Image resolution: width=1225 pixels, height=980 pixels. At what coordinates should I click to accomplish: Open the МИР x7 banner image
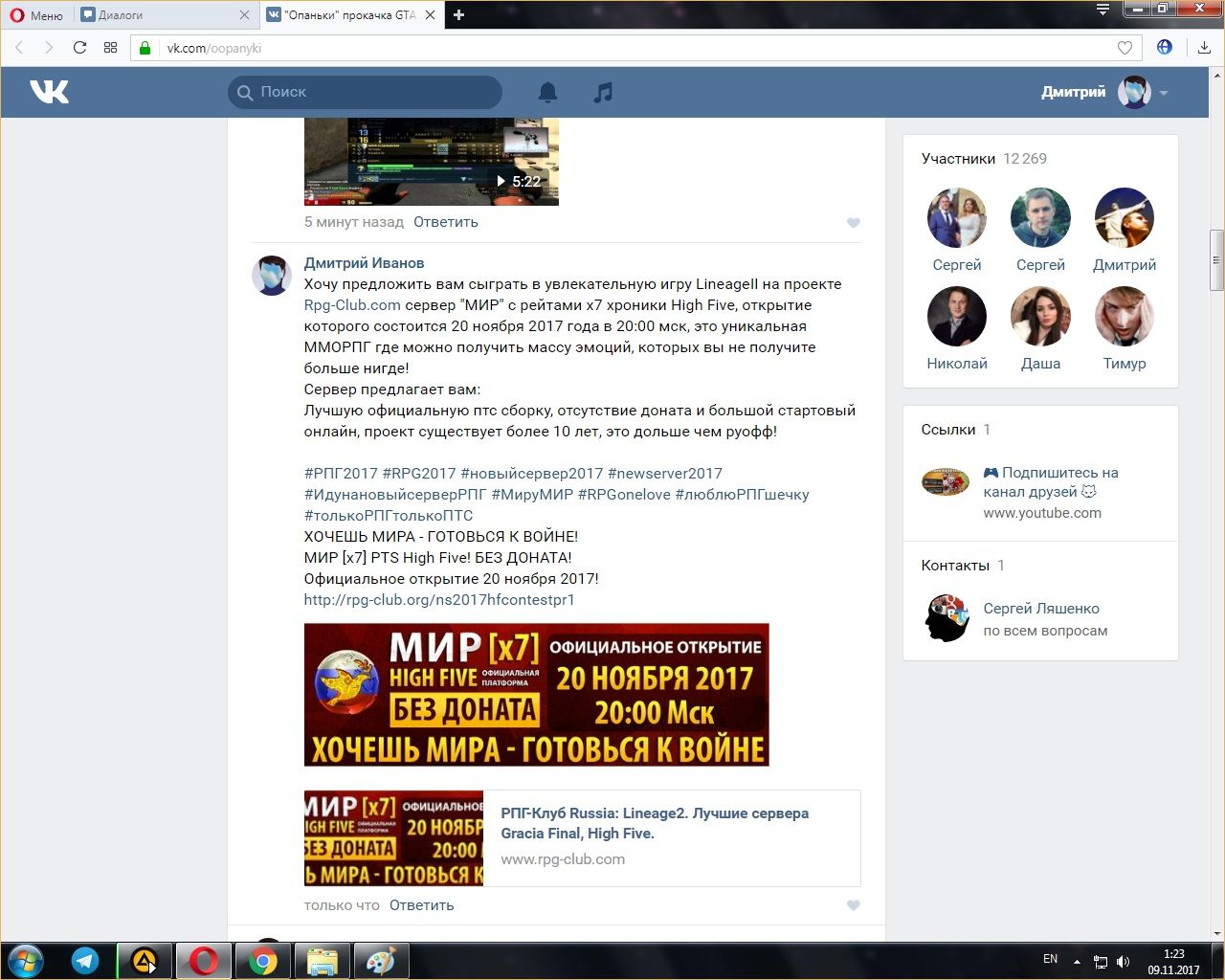tap(537, 695)
